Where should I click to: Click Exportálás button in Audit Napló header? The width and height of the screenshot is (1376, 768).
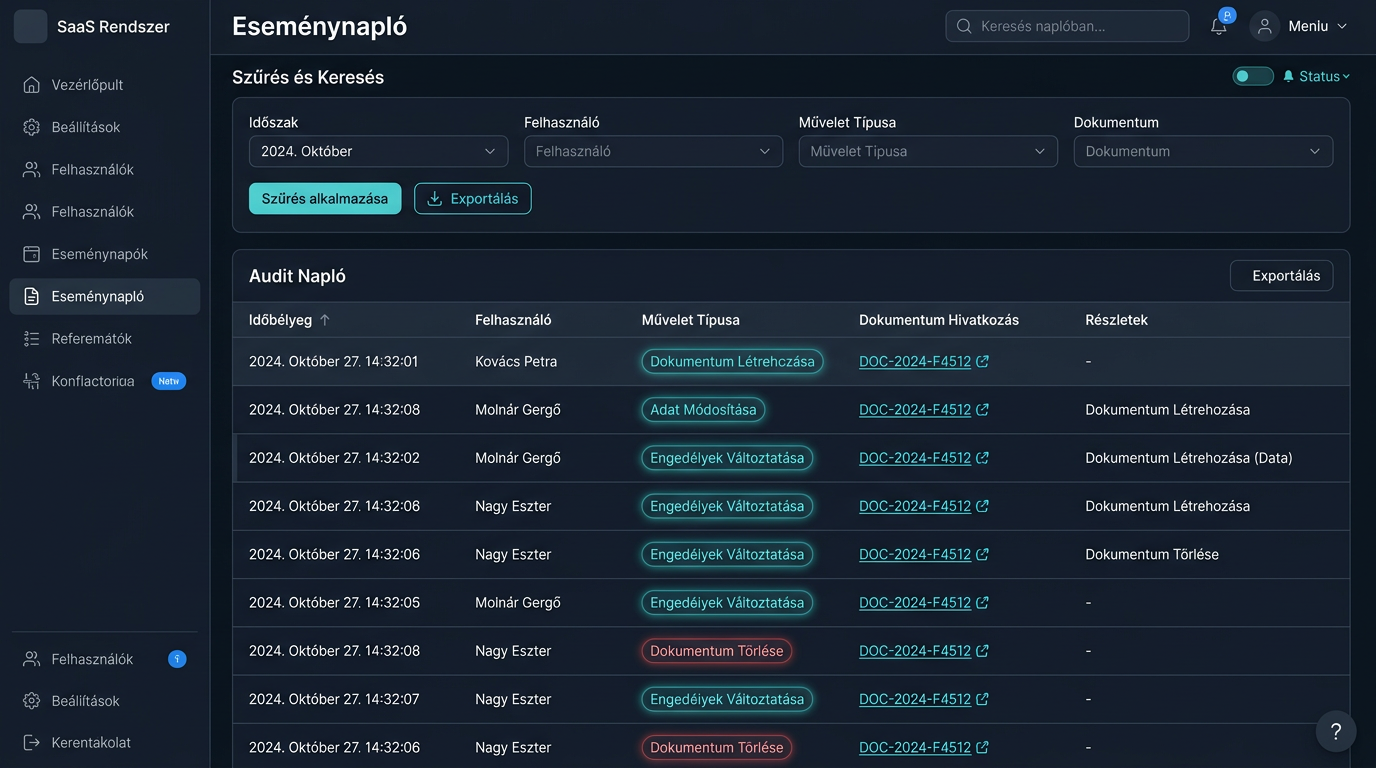[1281, 275]
